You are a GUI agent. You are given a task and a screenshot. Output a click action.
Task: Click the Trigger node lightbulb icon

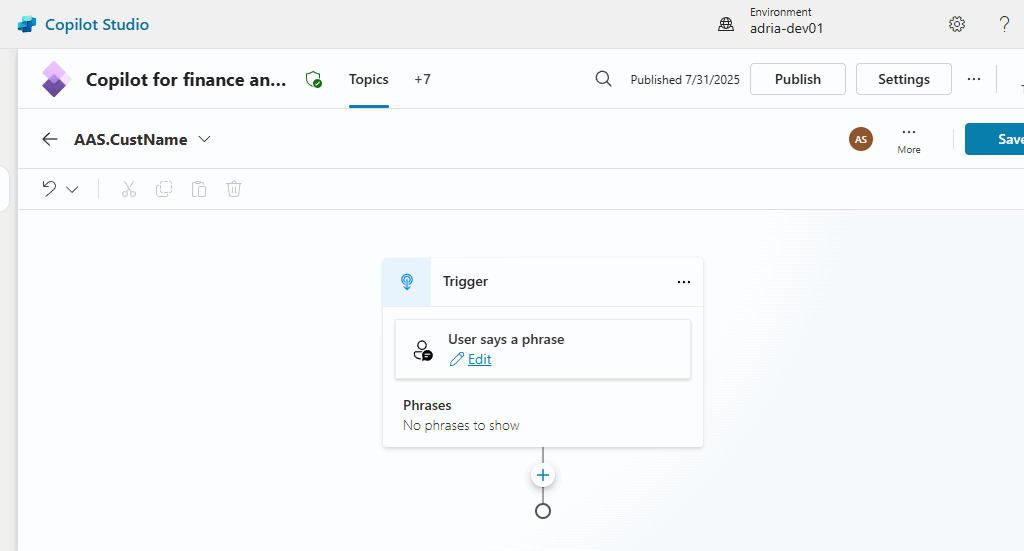[x=407, y=282]
